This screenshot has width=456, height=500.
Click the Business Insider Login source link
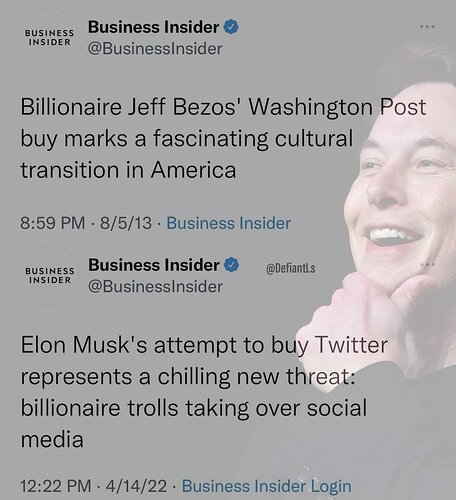tap(266, 486)
